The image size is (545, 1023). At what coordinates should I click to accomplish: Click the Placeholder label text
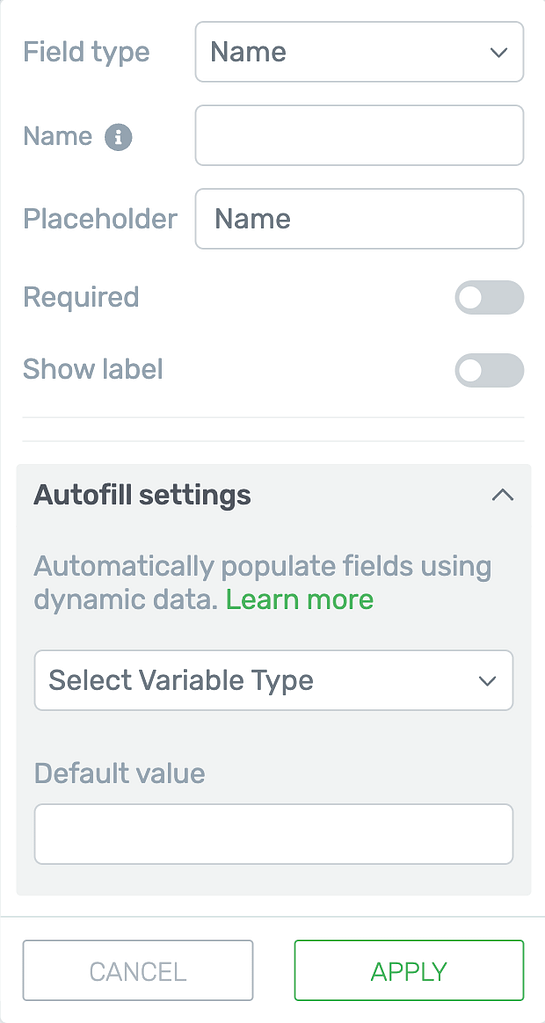[x=100, y=219]
